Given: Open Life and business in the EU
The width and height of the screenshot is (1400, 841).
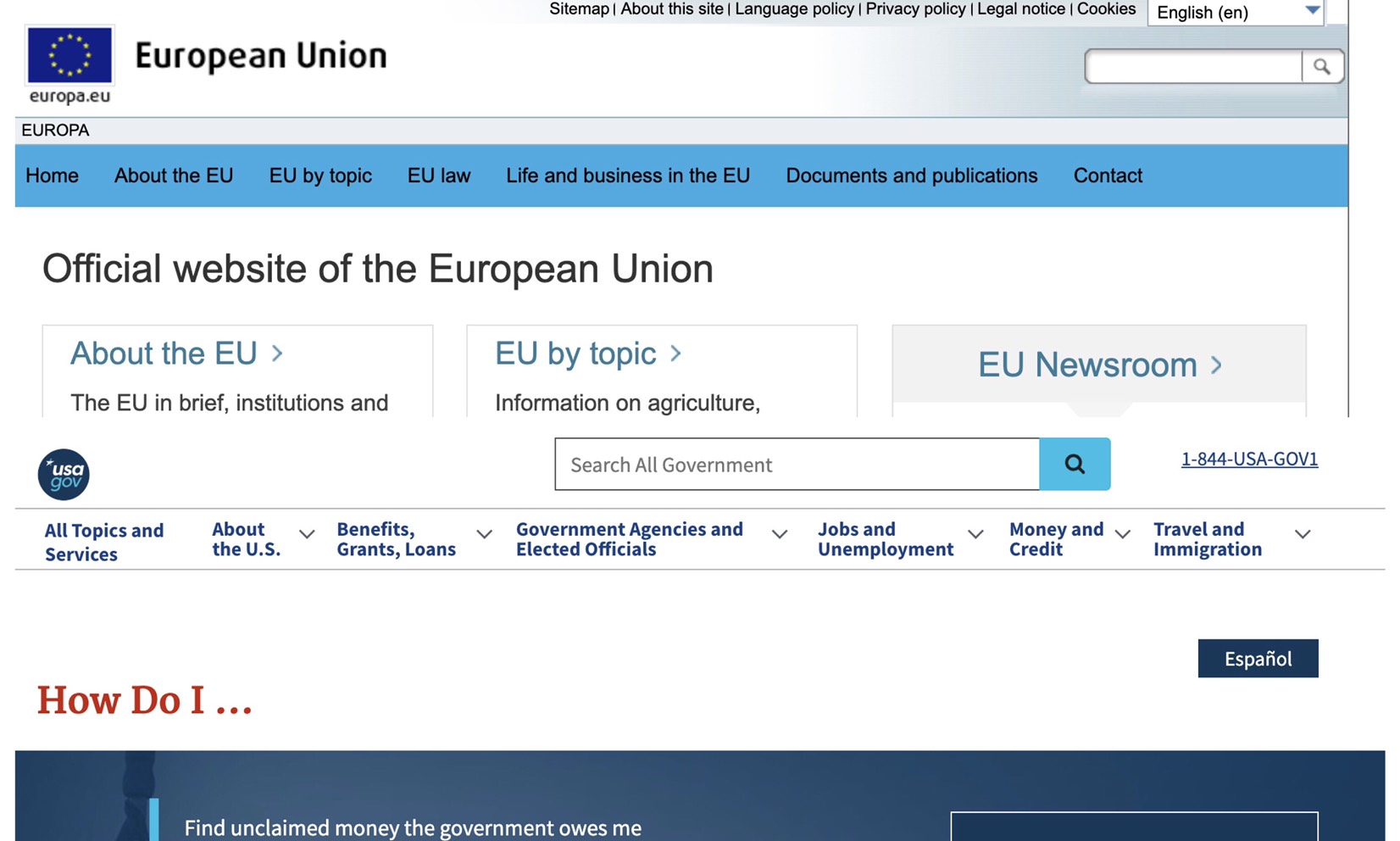Looking at the screenshot, I should pyautogui.click(x=628, y=175).
